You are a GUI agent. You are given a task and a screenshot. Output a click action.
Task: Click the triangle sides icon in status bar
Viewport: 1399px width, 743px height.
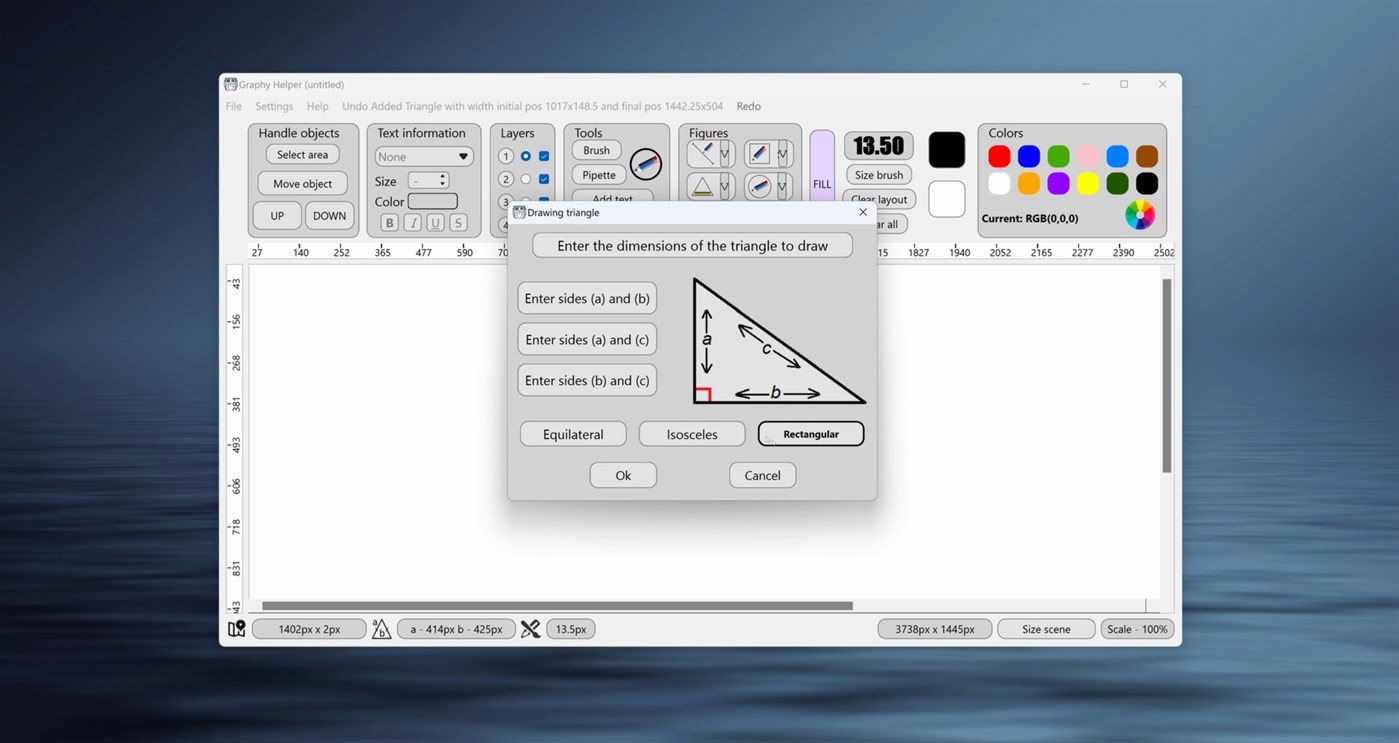pyautogui.click(x=381, y=628)
